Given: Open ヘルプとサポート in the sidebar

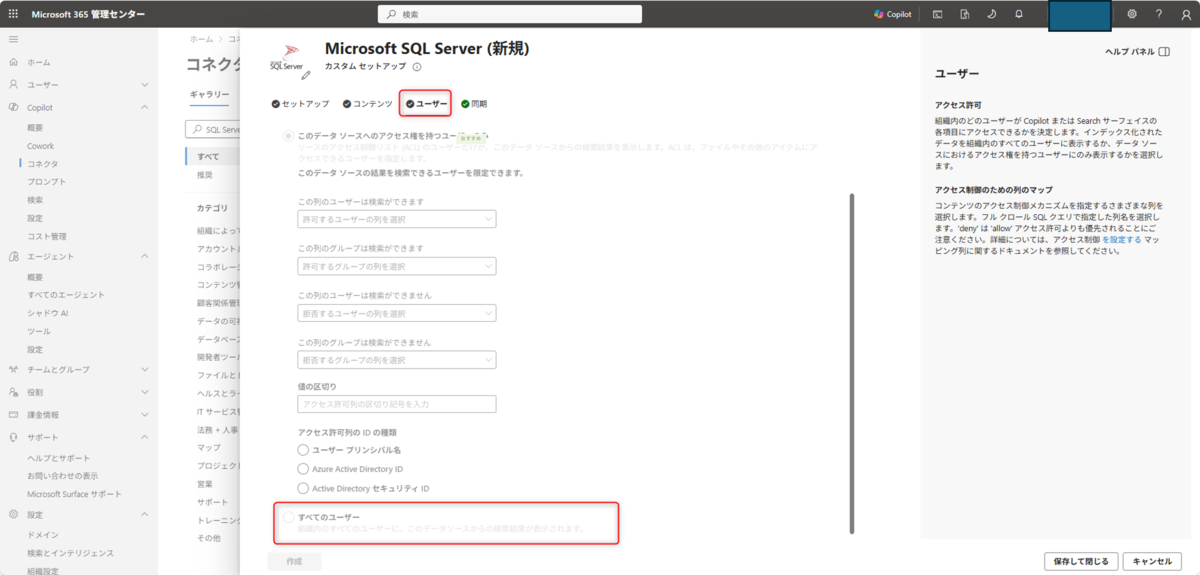Looking at the screenshot, I should point(58,457).
